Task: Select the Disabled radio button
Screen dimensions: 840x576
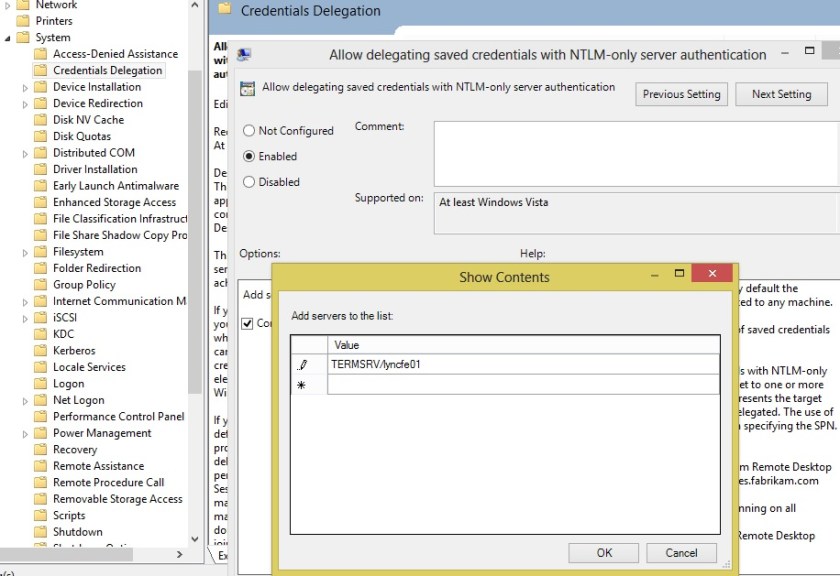Action: [x=248, y=182]
